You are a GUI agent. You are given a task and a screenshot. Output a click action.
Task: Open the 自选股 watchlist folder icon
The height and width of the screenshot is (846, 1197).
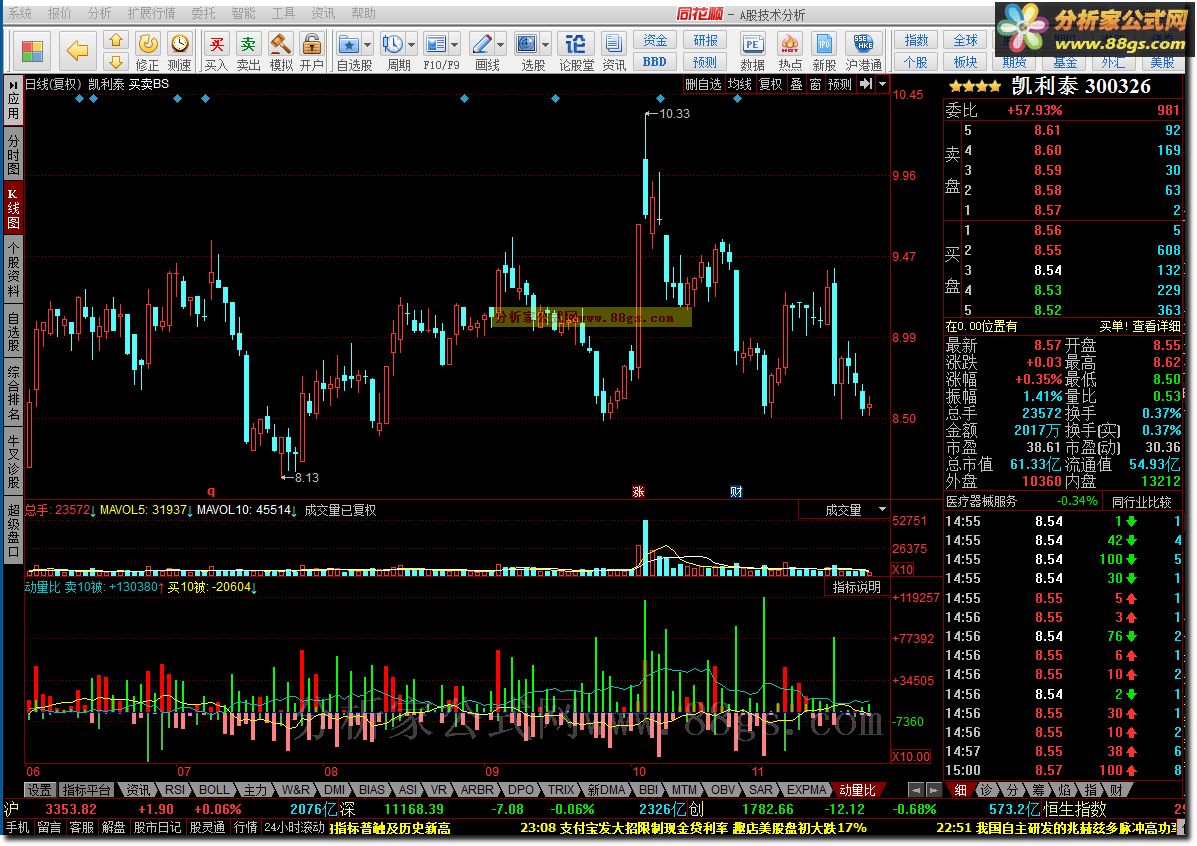pyautogui.click(x=349, y=44)
